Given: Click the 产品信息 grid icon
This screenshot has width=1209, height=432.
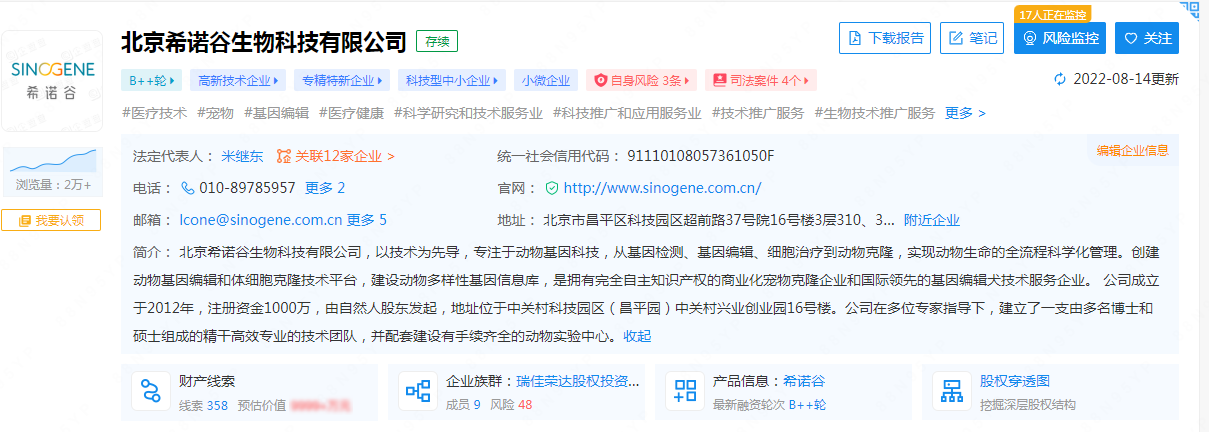Looking at the screenshot, I should 685,392.
